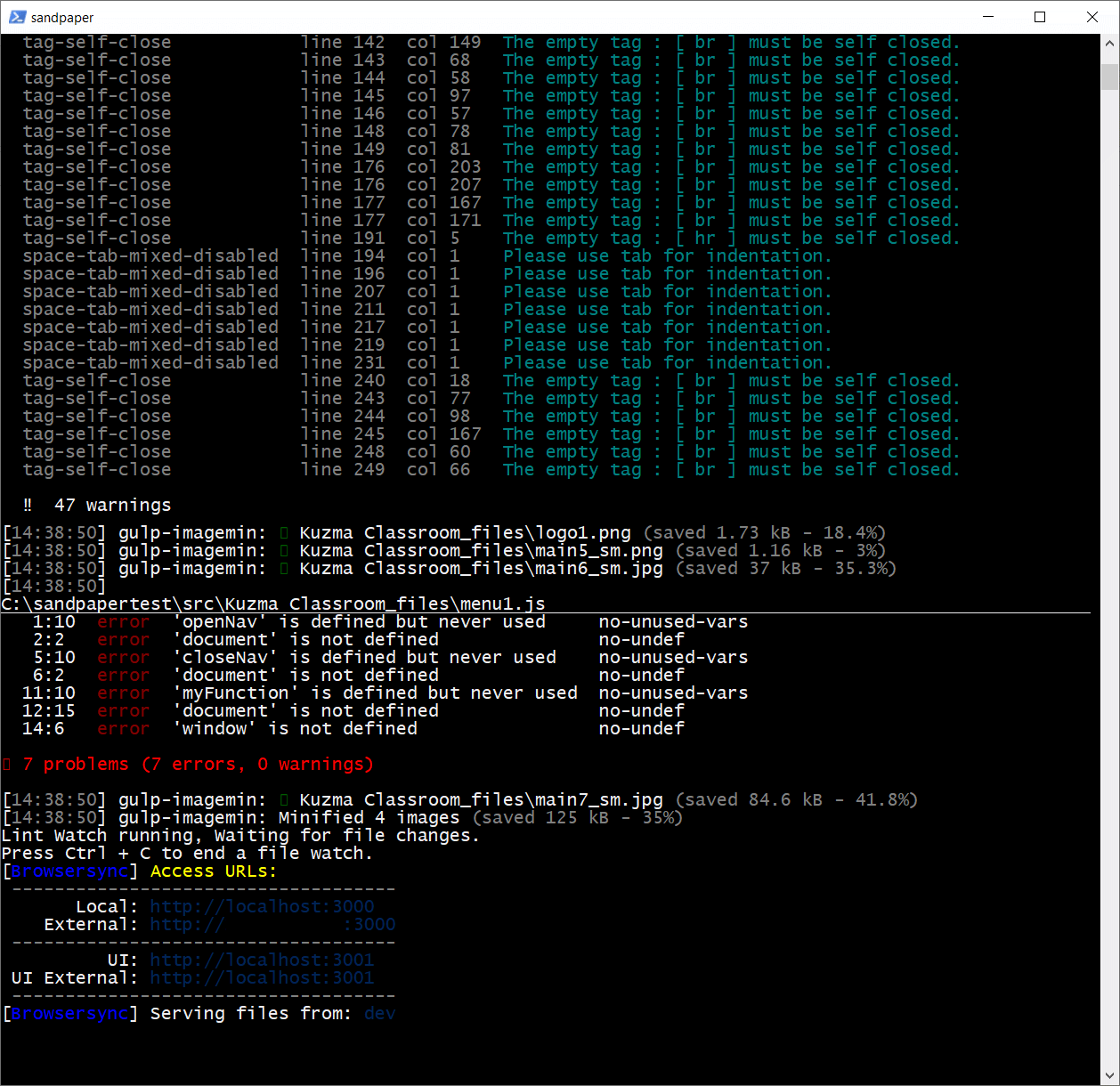Minimize the sandpaper window
The height and width of the screenshot is (1086, 1120).
988,17
